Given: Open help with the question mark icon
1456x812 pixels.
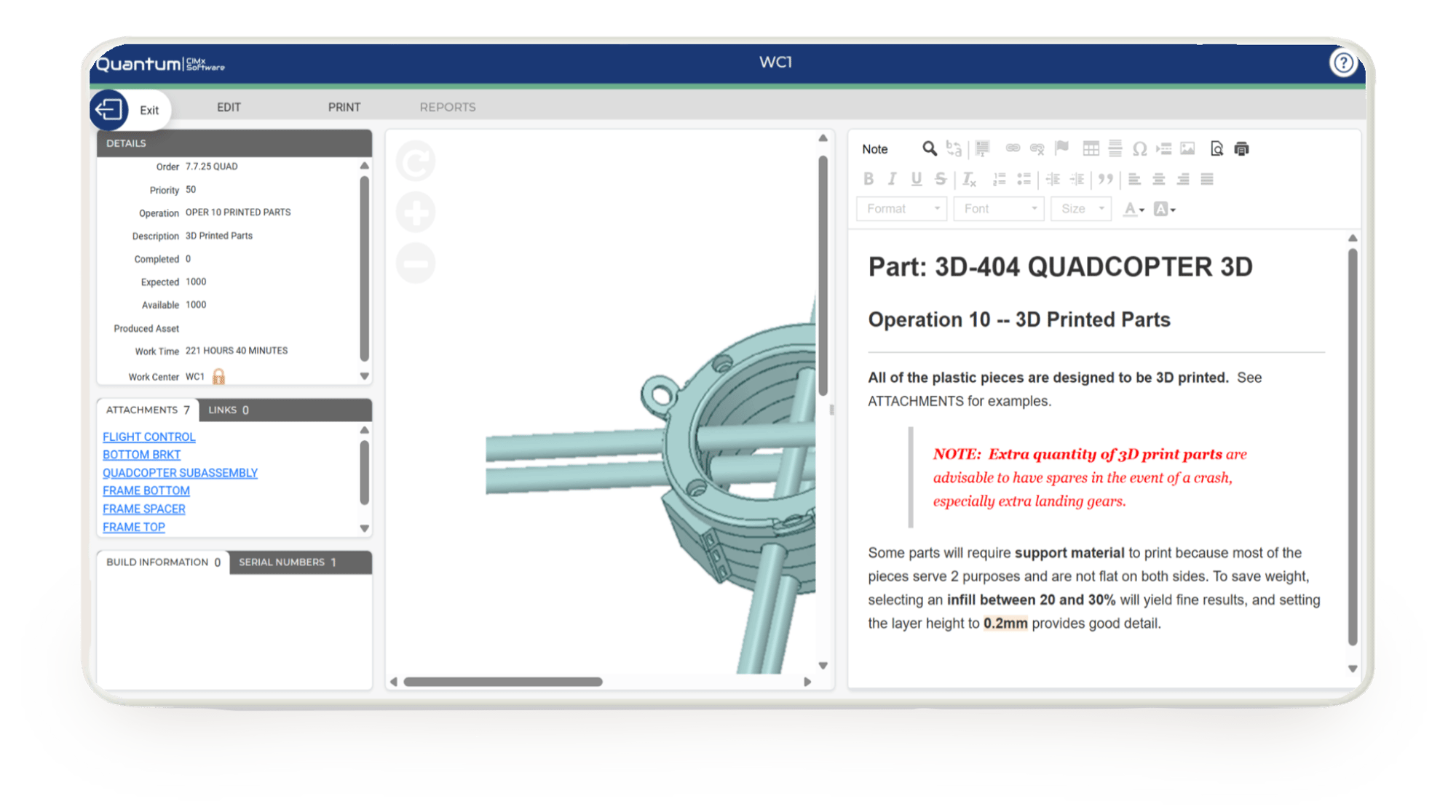Looking at the screenshot, I should click(x=1342, y=63).
